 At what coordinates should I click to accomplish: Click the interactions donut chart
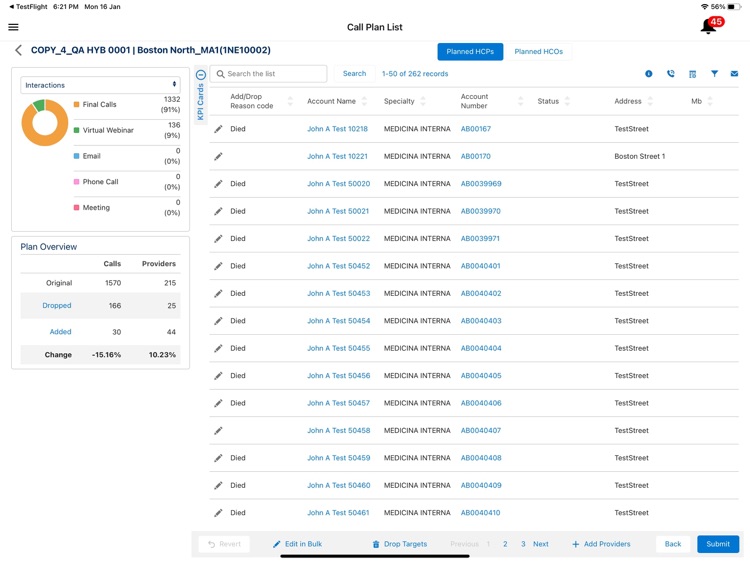(x=44, y=123)
